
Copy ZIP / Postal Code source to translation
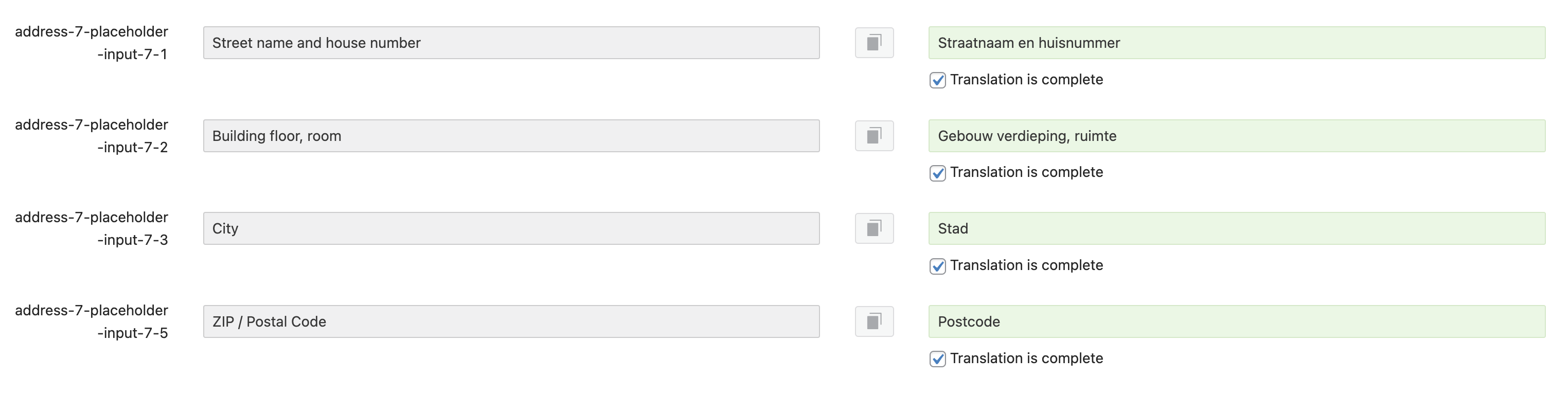[874, 321]
